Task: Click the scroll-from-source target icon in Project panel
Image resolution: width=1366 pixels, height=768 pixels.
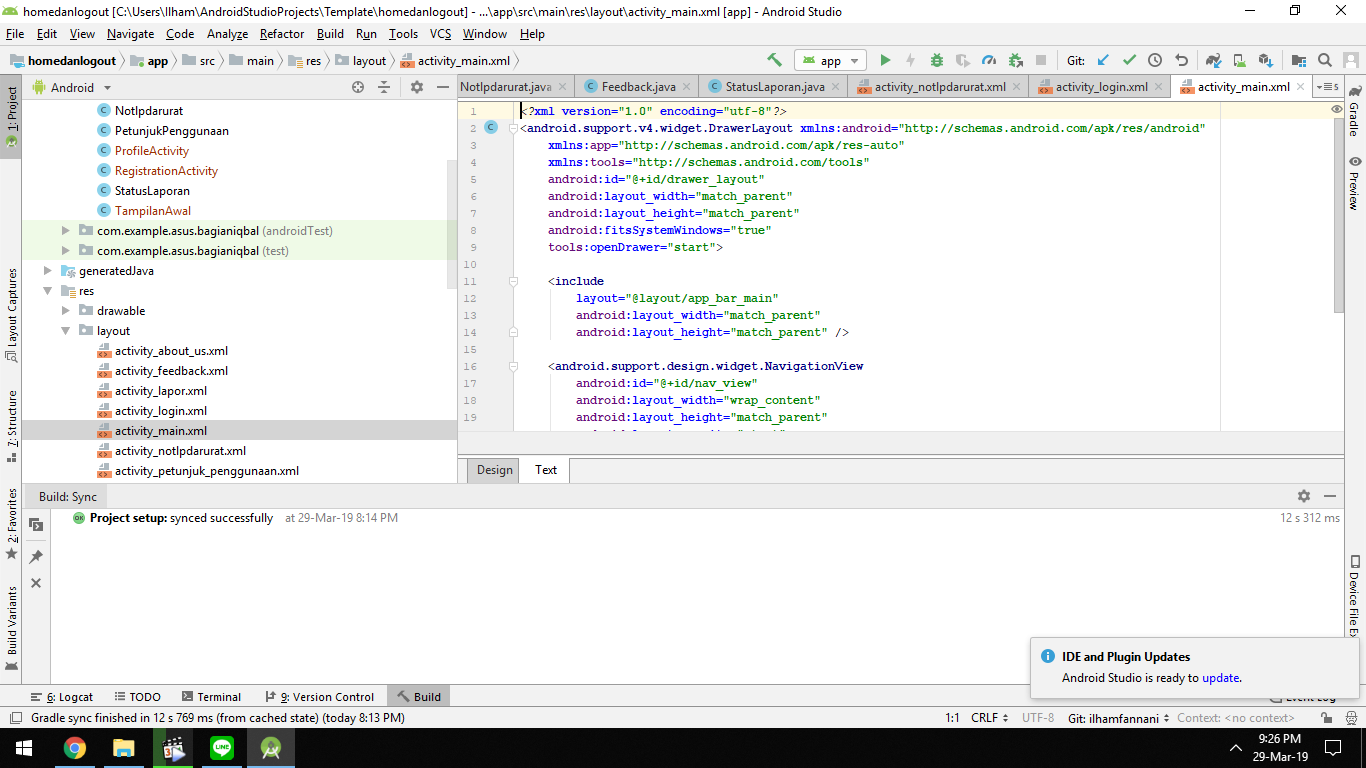Action: click(358, 87)
